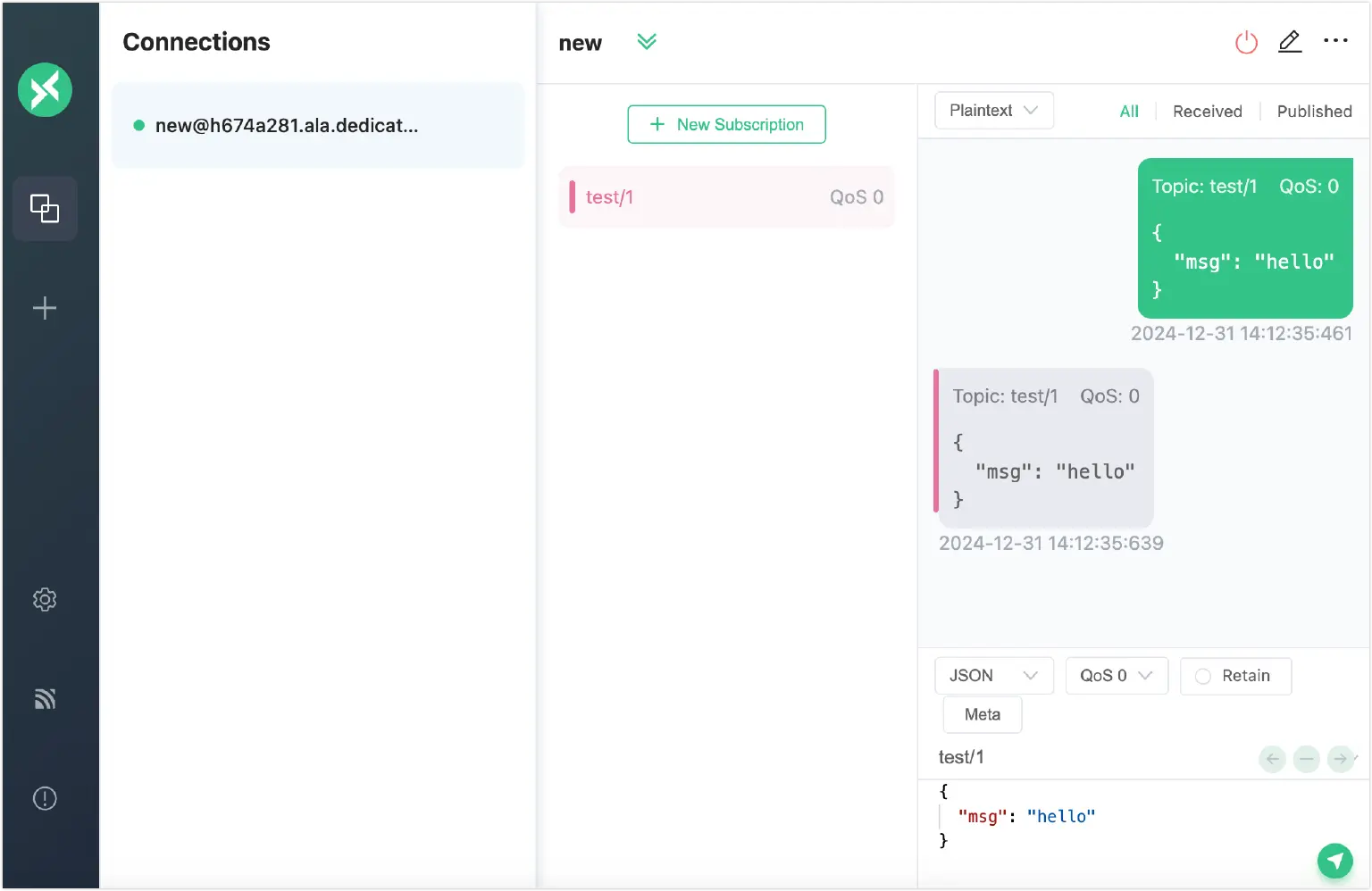Open the About info icon in sidebar
1372x891 pixels.
click(x=45, y=797)
